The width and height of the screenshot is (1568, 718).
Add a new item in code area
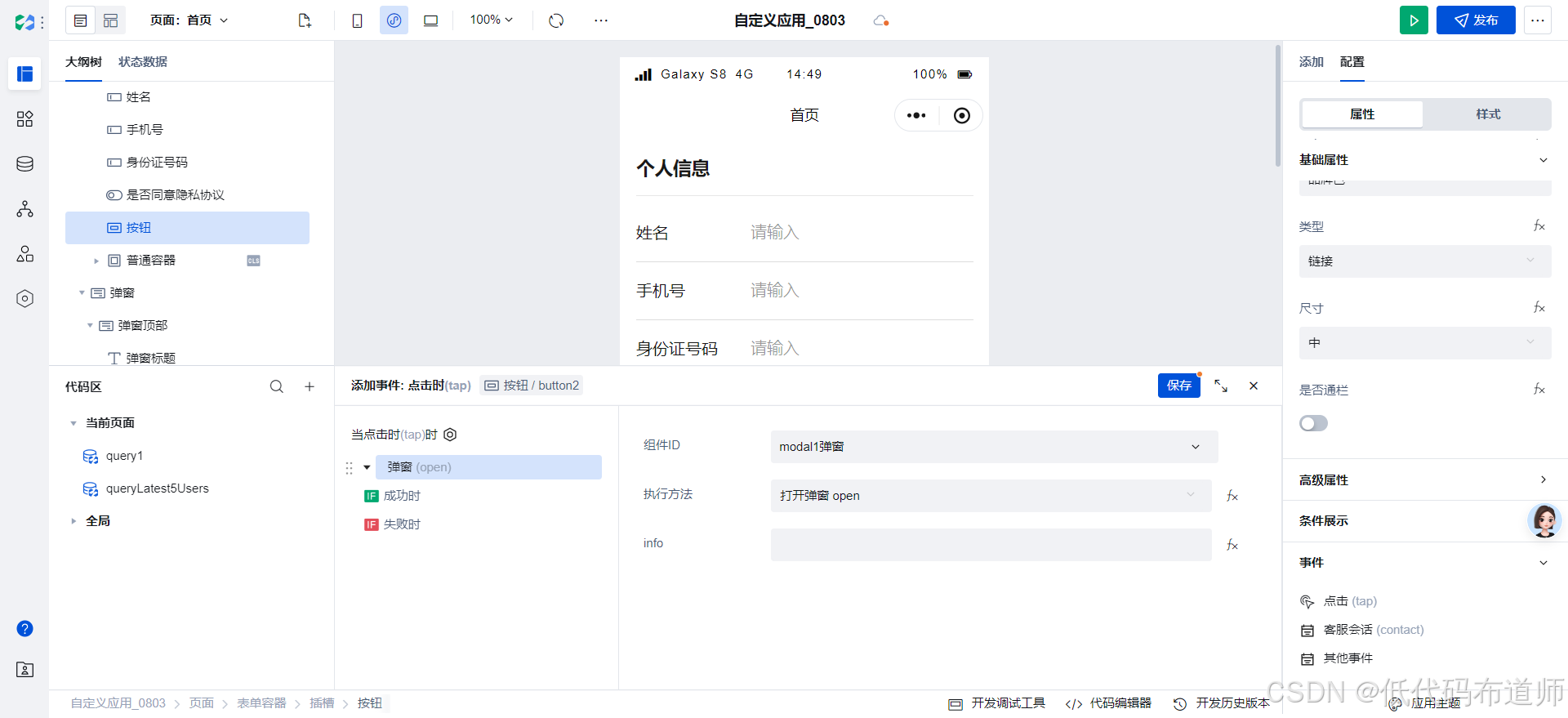(310, 386)
